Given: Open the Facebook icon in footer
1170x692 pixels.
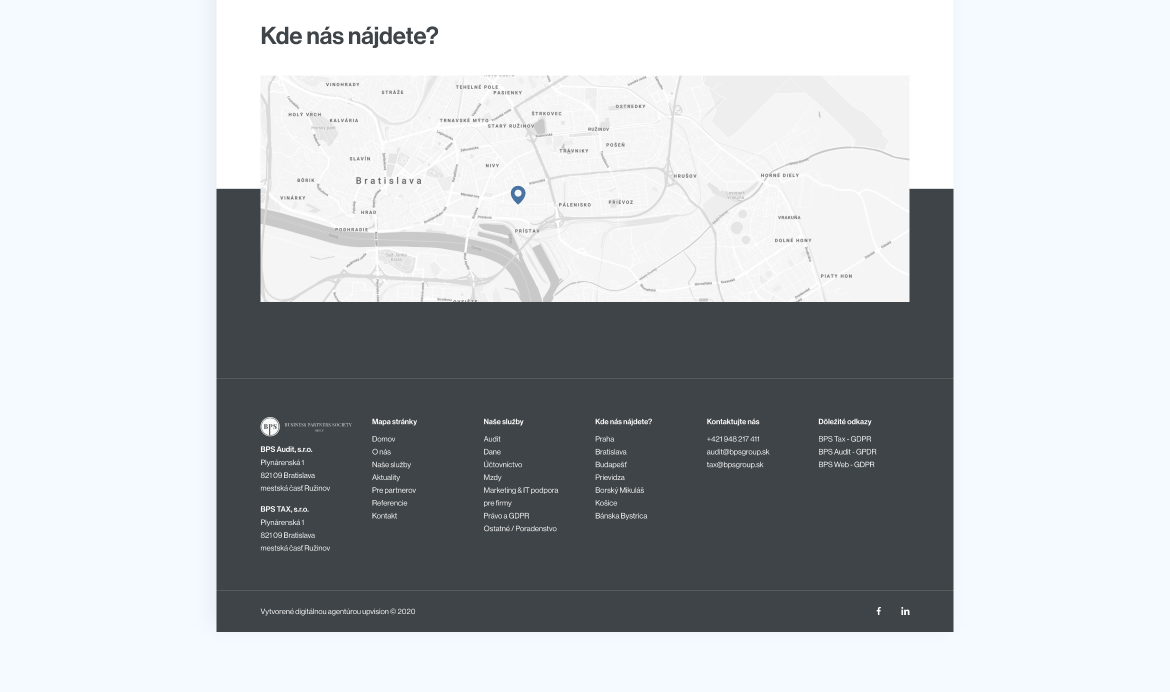Looking at the screenshot, I should click(x=879, y=611).
